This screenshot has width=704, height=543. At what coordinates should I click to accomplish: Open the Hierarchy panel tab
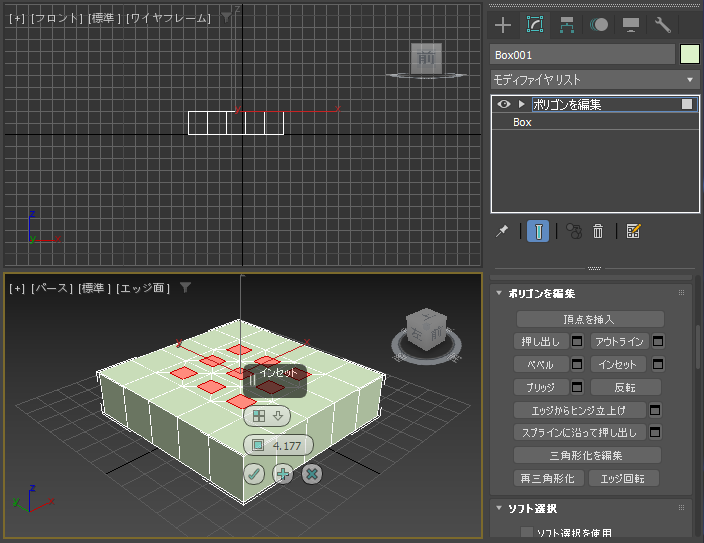coord(567,25)
